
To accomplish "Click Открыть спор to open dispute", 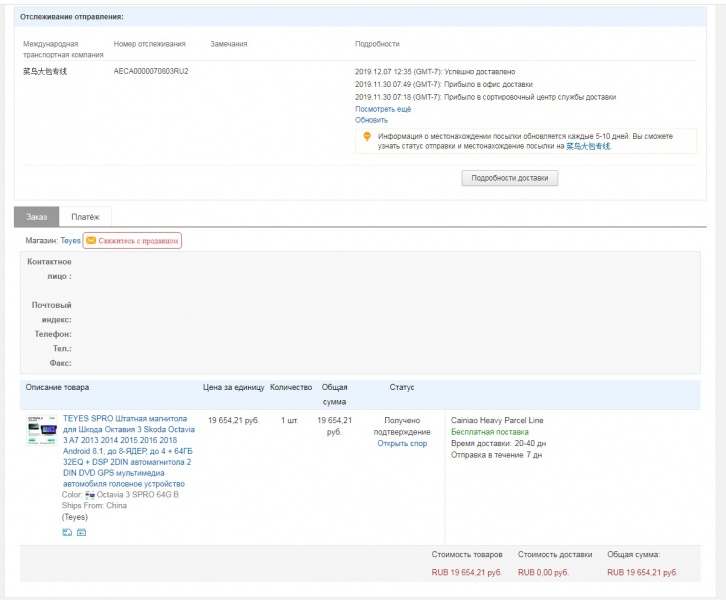I will tap(402, 443).
